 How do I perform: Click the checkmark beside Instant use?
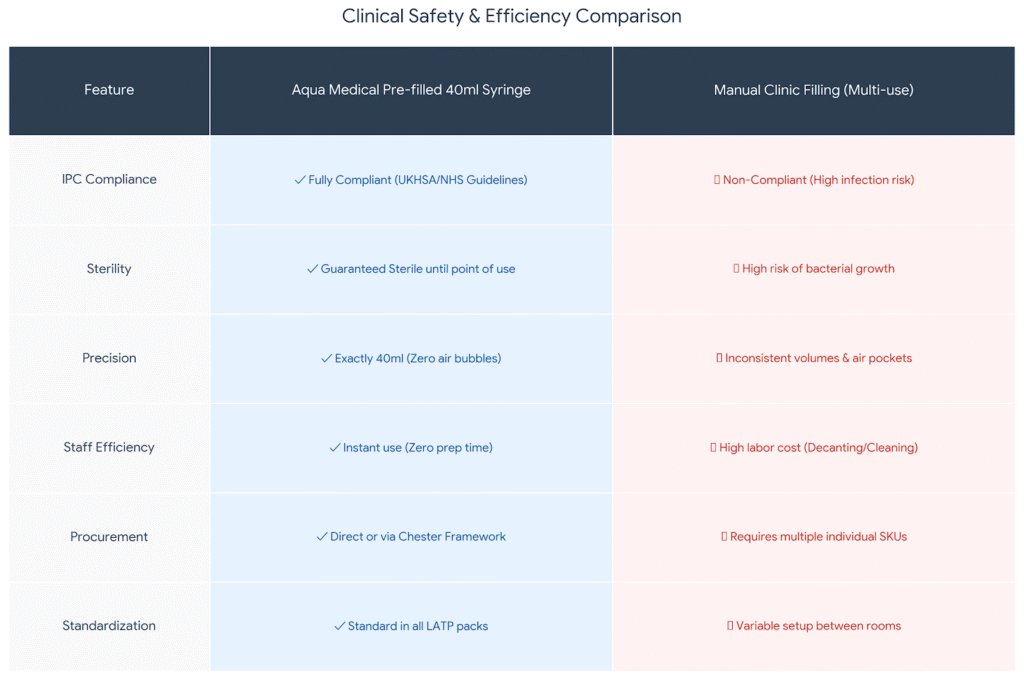point(335,448)
